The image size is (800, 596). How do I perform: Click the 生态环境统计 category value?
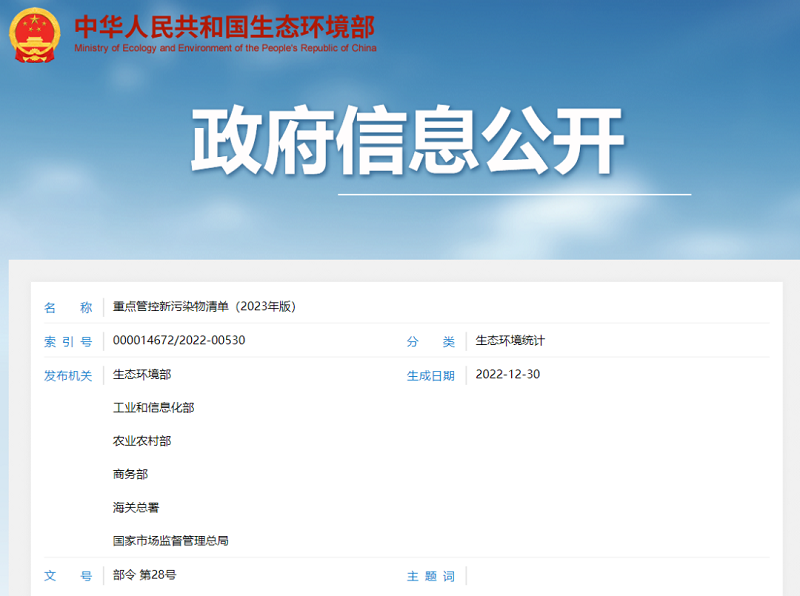point(510,341)
